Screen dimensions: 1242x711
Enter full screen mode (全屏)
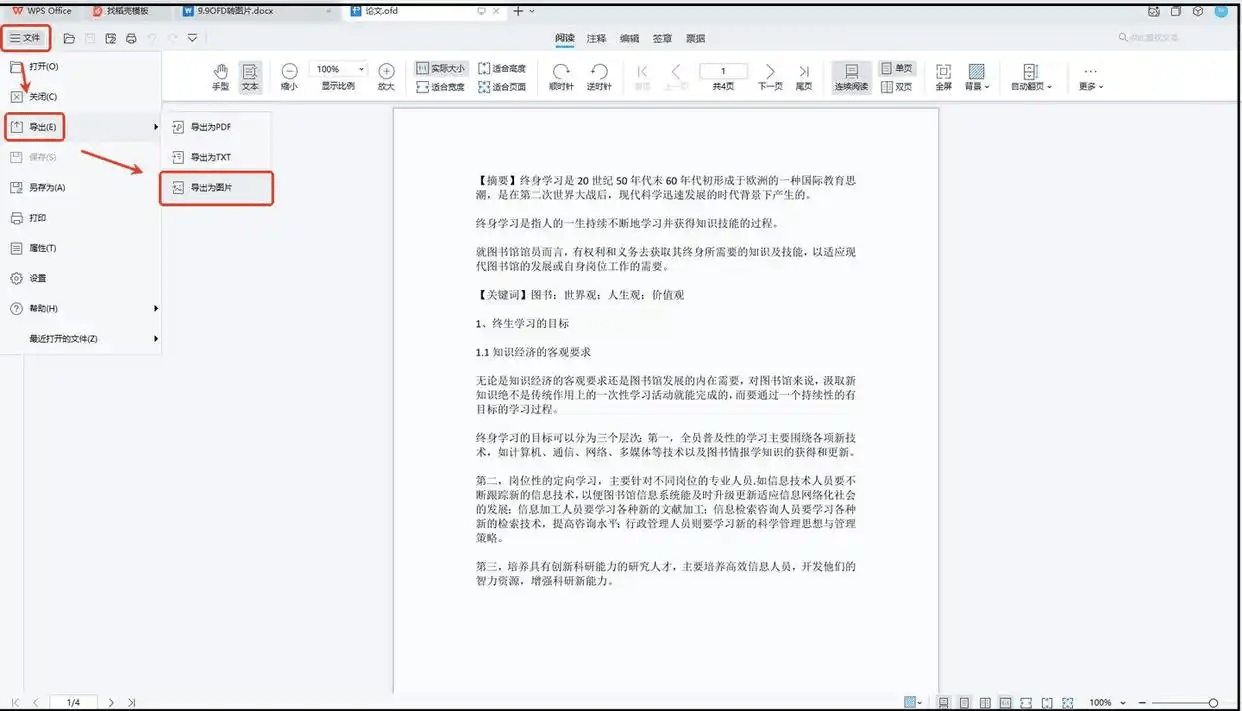point(943,77)
